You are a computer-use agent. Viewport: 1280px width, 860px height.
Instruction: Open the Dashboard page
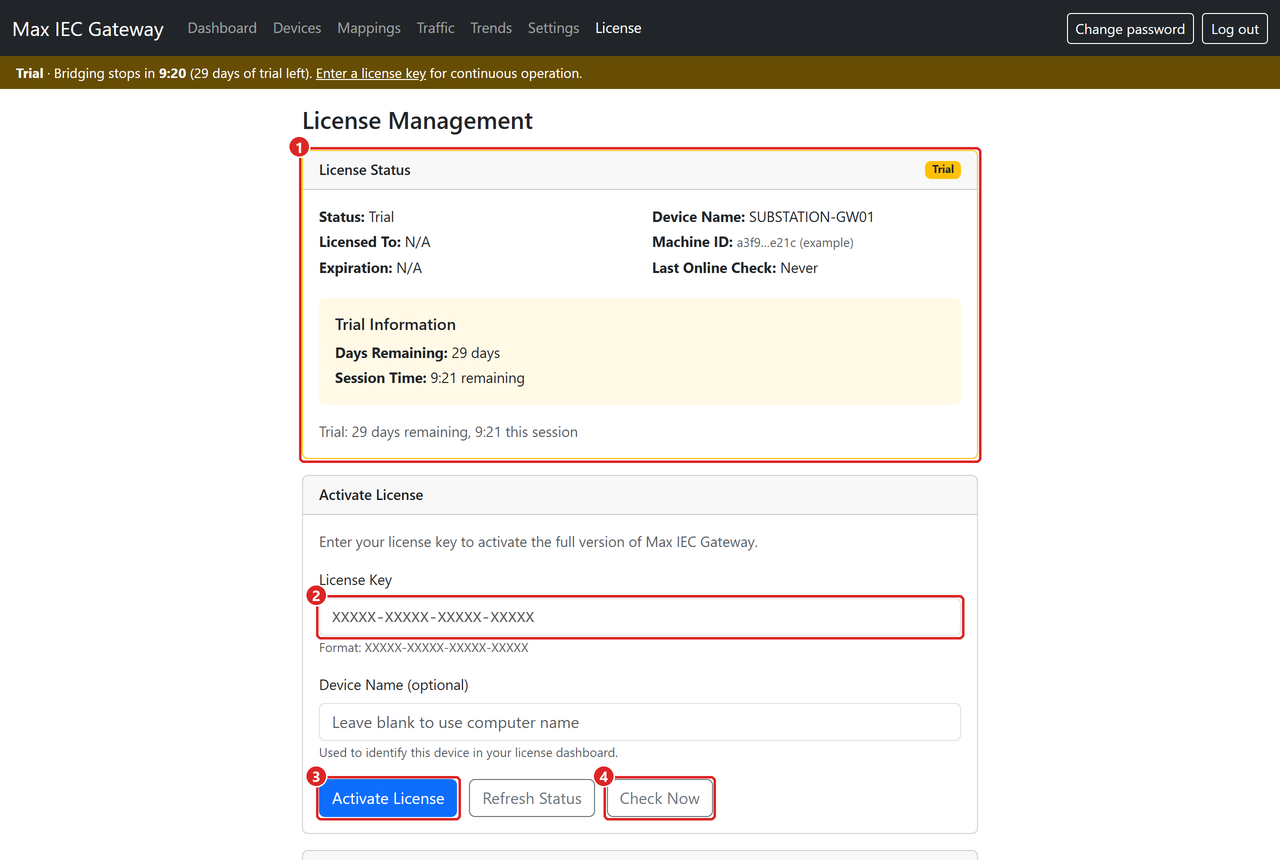pyautogui.click(x=222, y=28)
